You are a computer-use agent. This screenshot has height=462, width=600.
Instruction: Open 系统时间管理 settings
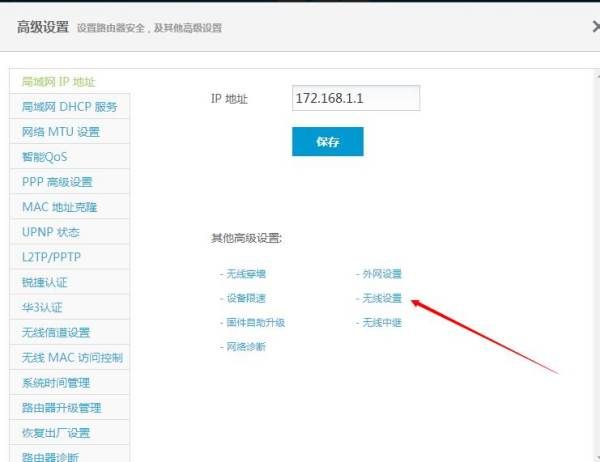56,383
